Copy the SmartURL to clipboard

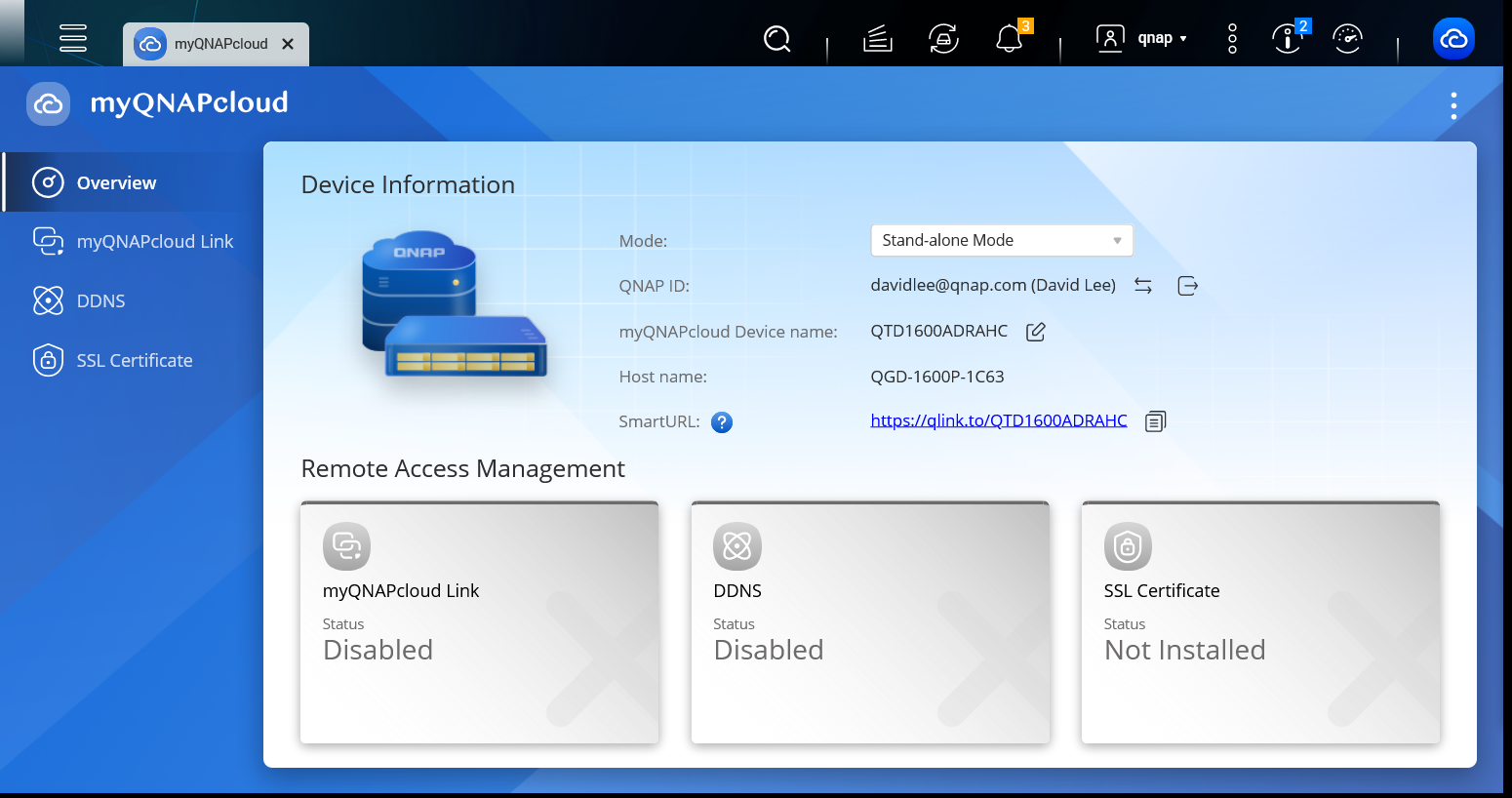coord(1155,421)
